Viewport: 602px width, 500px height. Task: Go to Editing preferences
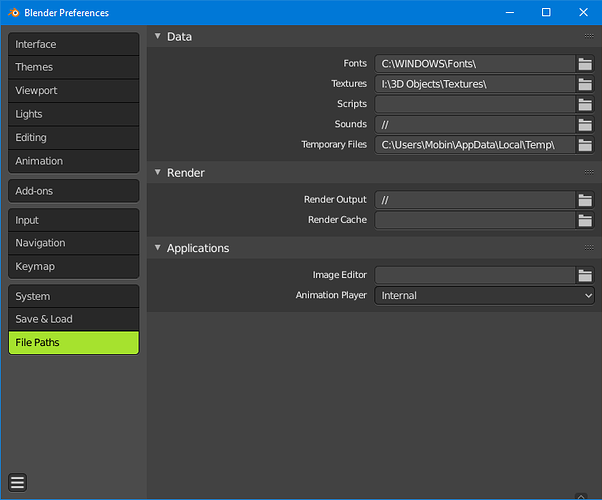73,137
